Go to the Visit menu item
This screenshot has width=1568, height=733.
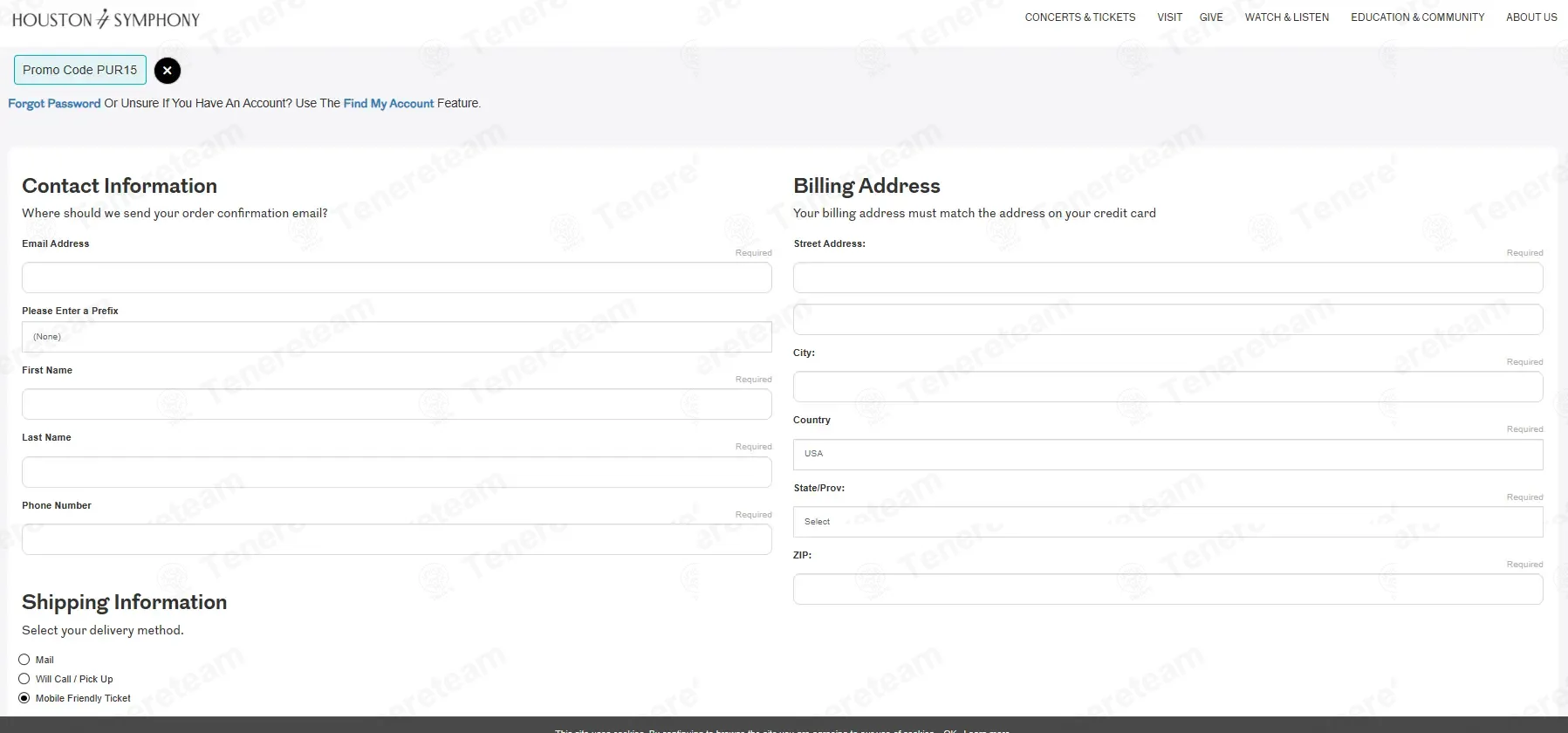coord(1169,17)
